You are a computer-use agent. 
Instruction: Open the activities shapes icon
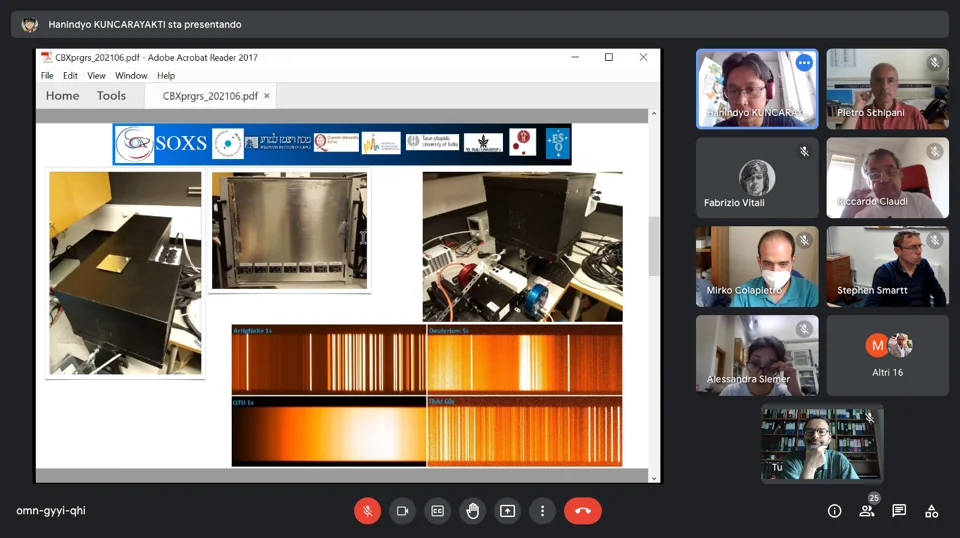tap(931, 511)
